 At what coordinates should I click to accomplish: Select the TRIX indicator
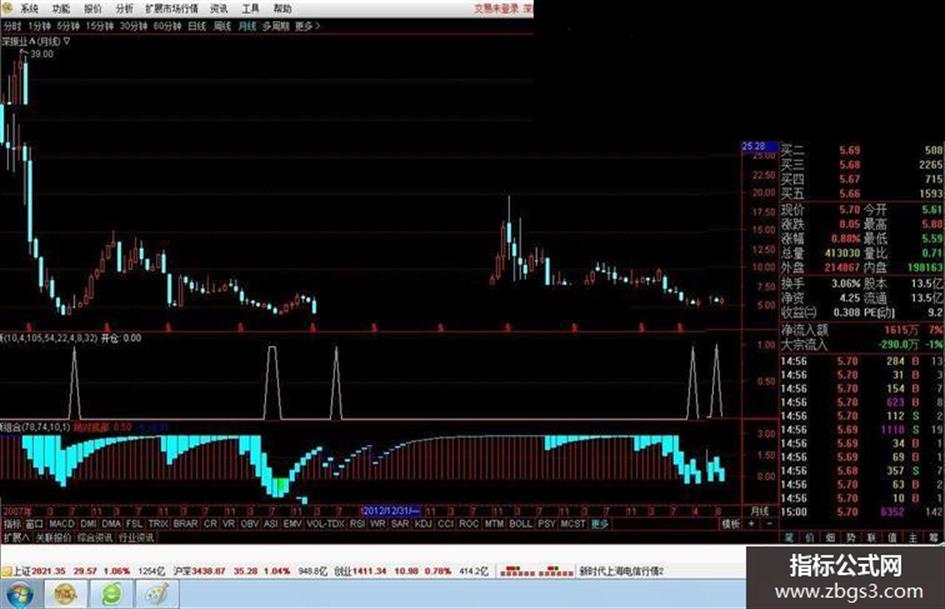(x=159, y=524)
